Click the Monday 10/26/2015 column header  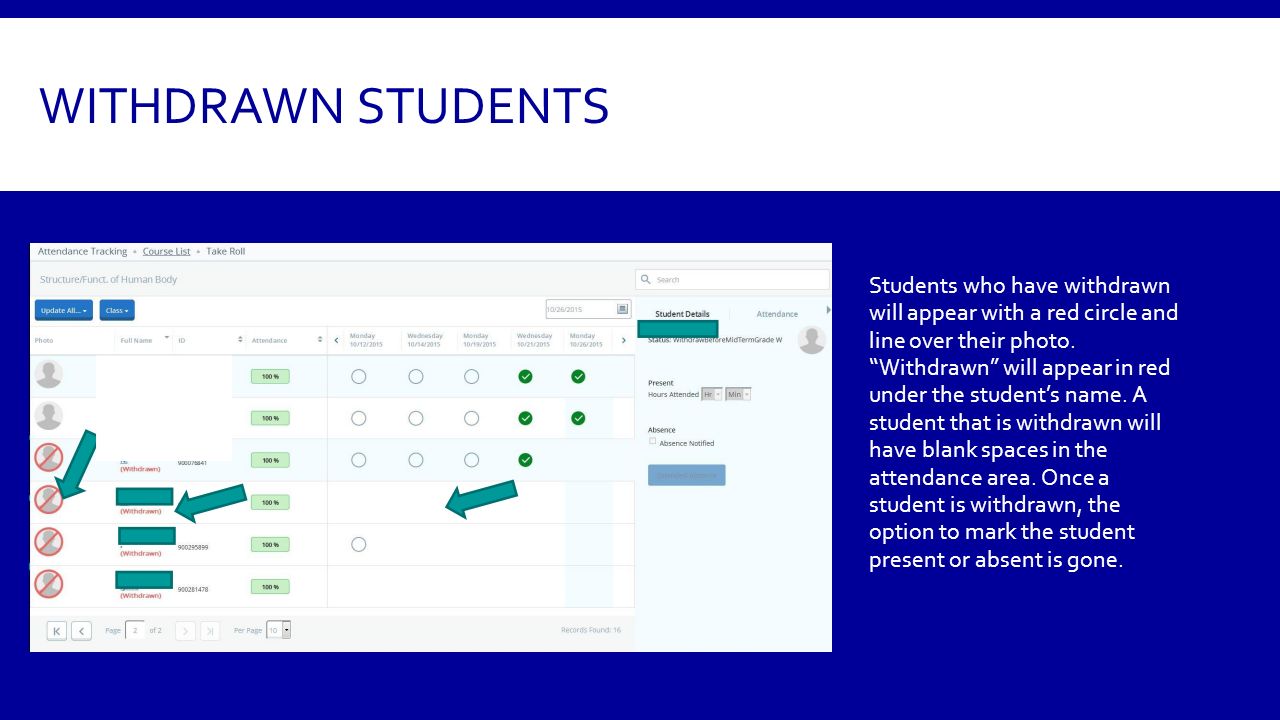586,340
